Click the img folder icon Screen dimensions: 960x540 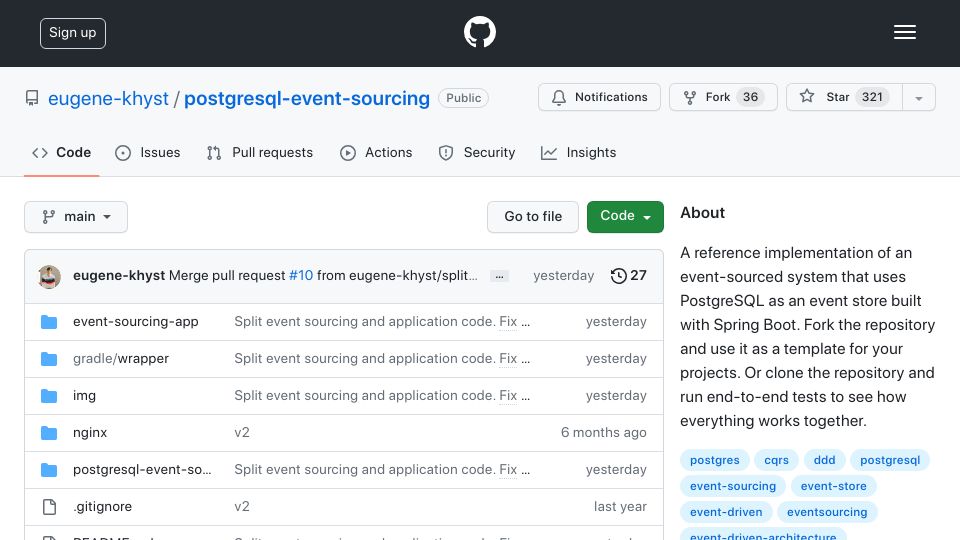[x=49, y=396]
